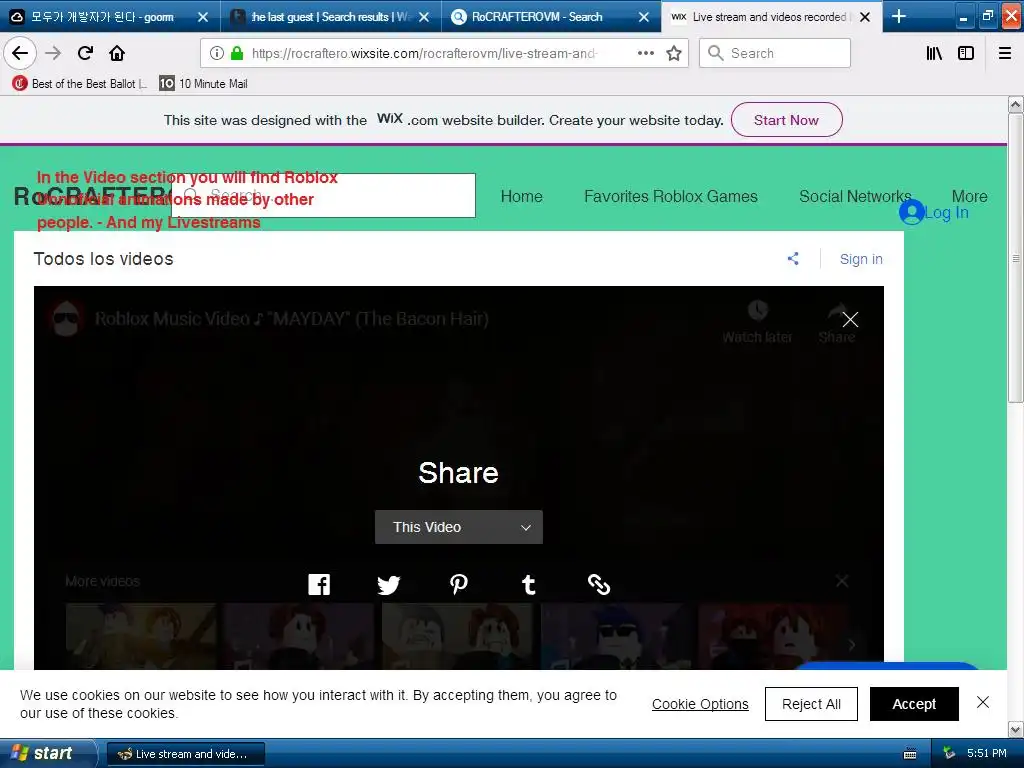Viewport: 1024px width, 768px height.
Task: Open the browser home page
Action: click(x=117, y=53)
